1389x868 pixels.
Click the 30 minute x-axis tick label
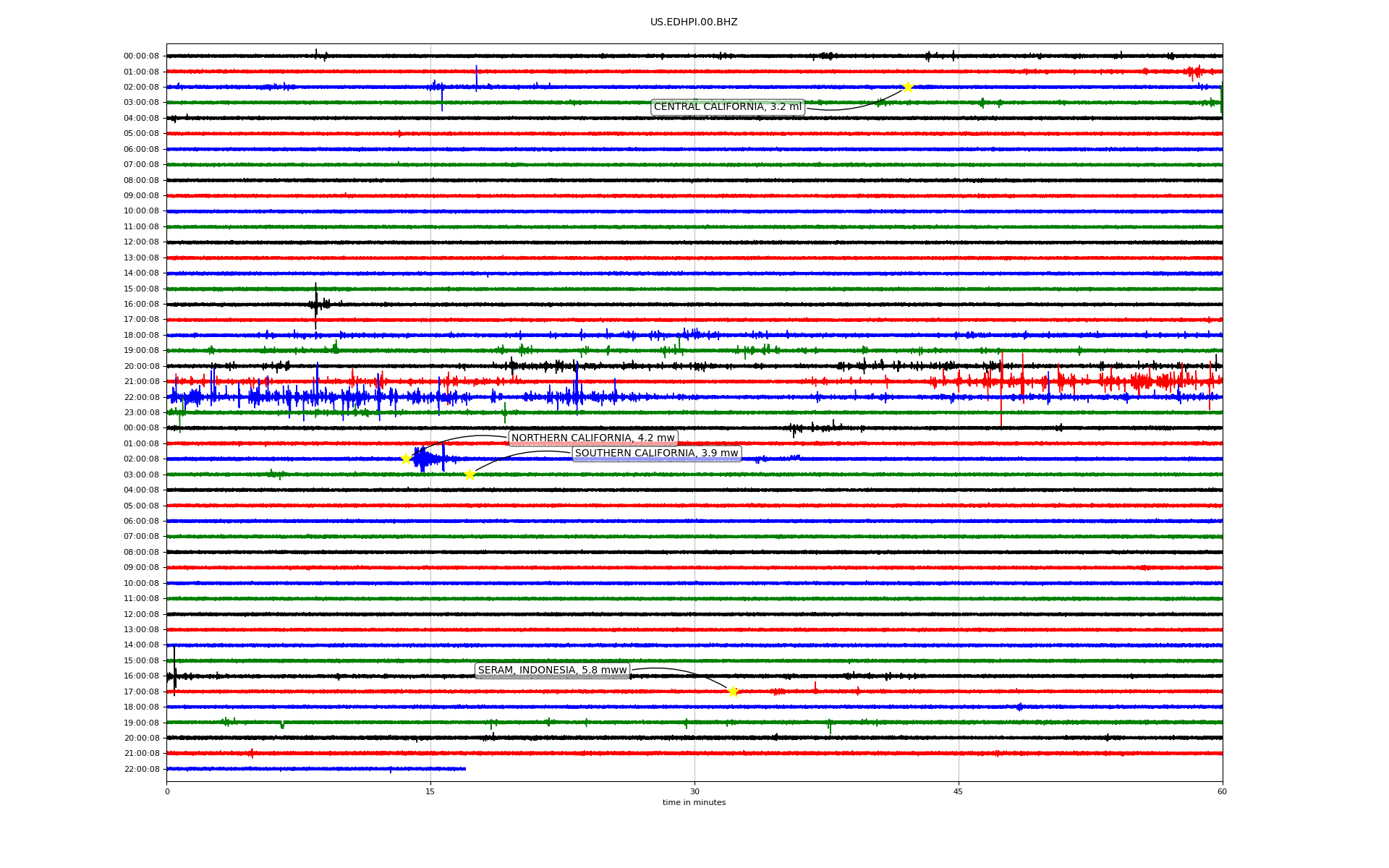pyautogui.click(x=694, y=791)
